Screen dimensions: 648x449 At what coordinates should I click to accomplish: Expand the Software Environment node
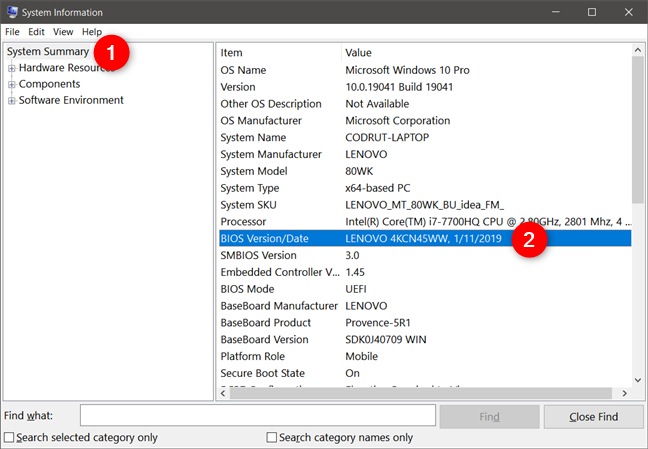click(x=12, y=100)
